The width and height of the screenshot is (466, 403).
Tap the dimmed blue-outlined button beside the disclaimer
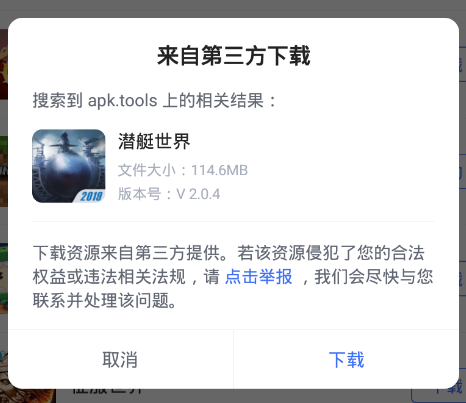[462, 279]
